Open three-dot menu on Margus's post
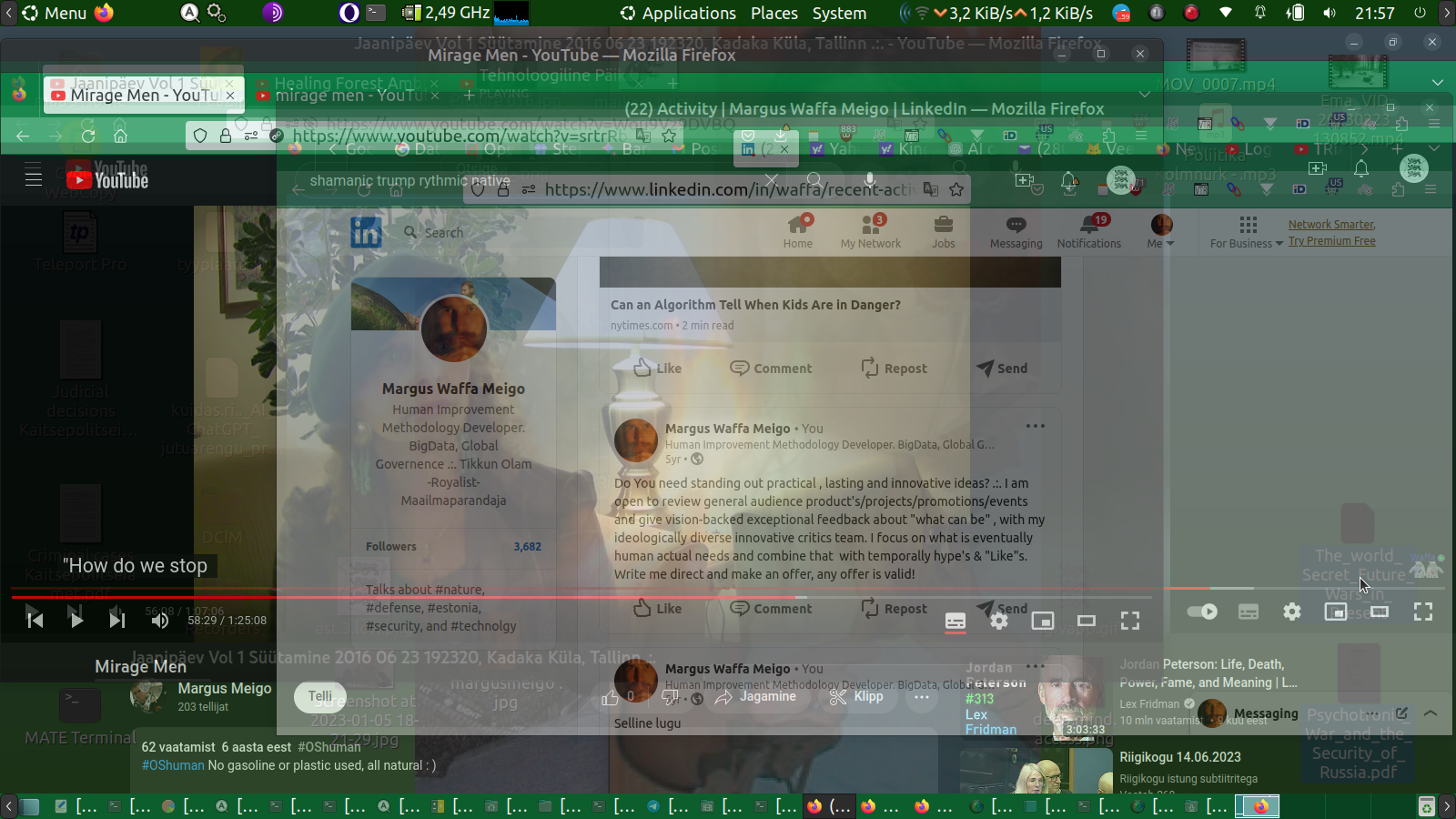Screen dimensions: 1456x819 1036,426
